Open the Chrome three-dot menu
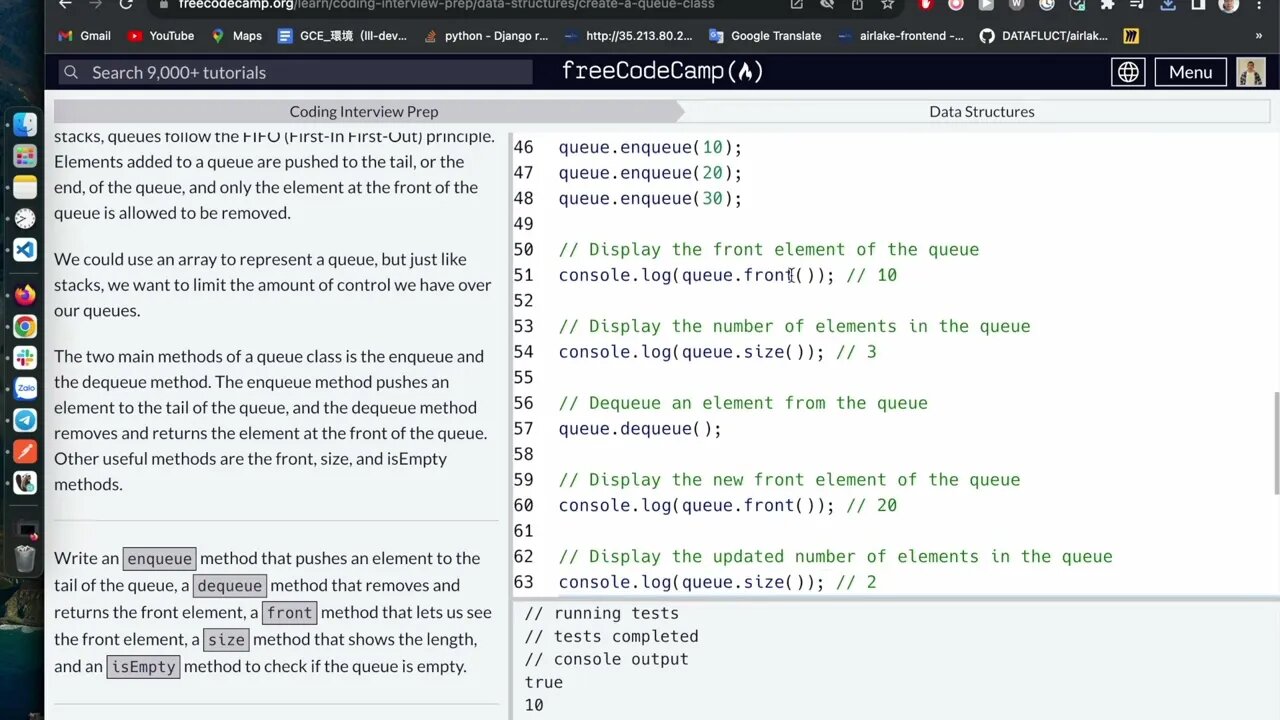This screenshot has width=1280, height=720. (1259, 4)
